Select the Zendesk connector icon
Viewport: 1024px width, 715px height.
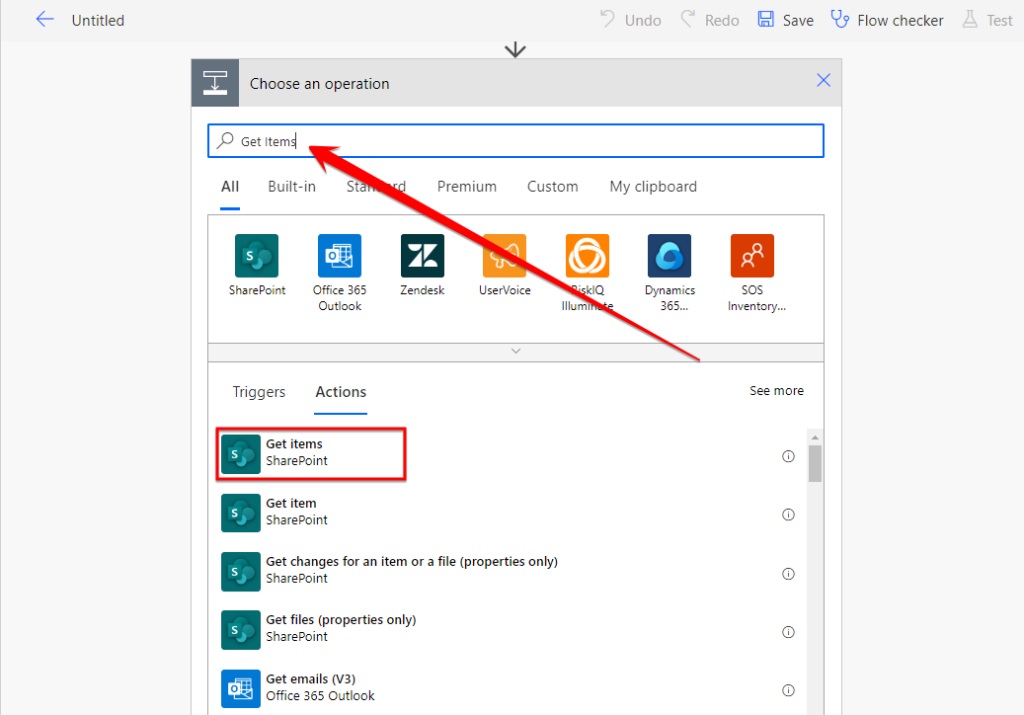click(x=423, y=256)
